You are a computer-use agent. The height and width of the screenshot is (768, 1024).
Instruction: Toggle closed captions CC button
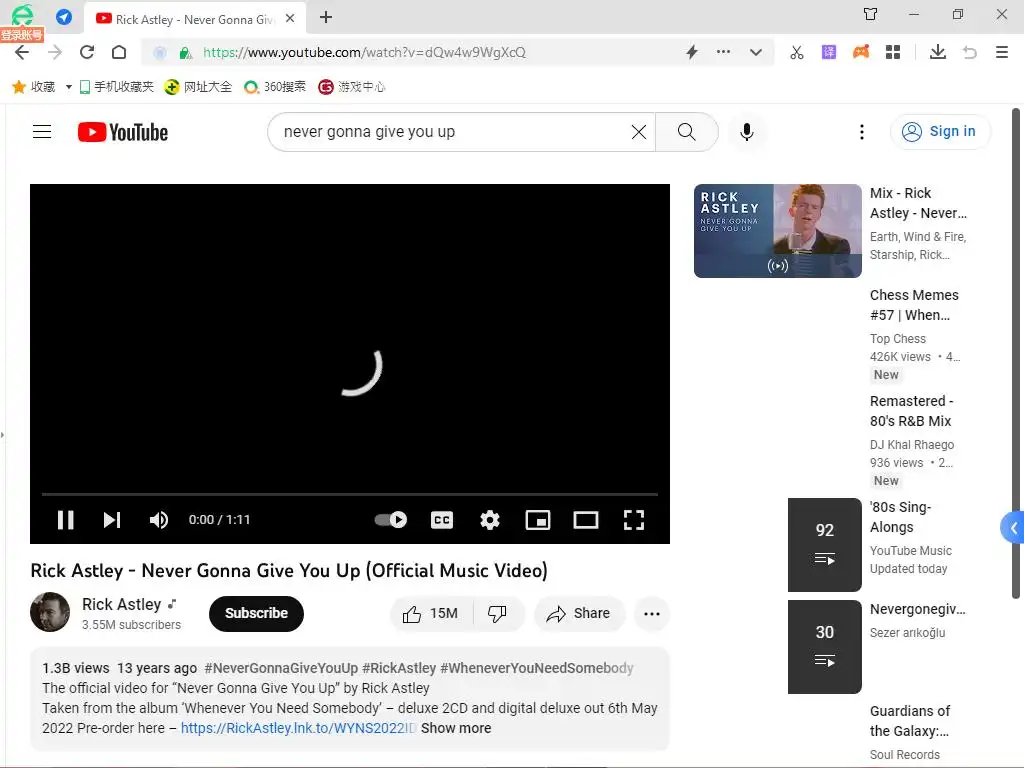(442, 520)
